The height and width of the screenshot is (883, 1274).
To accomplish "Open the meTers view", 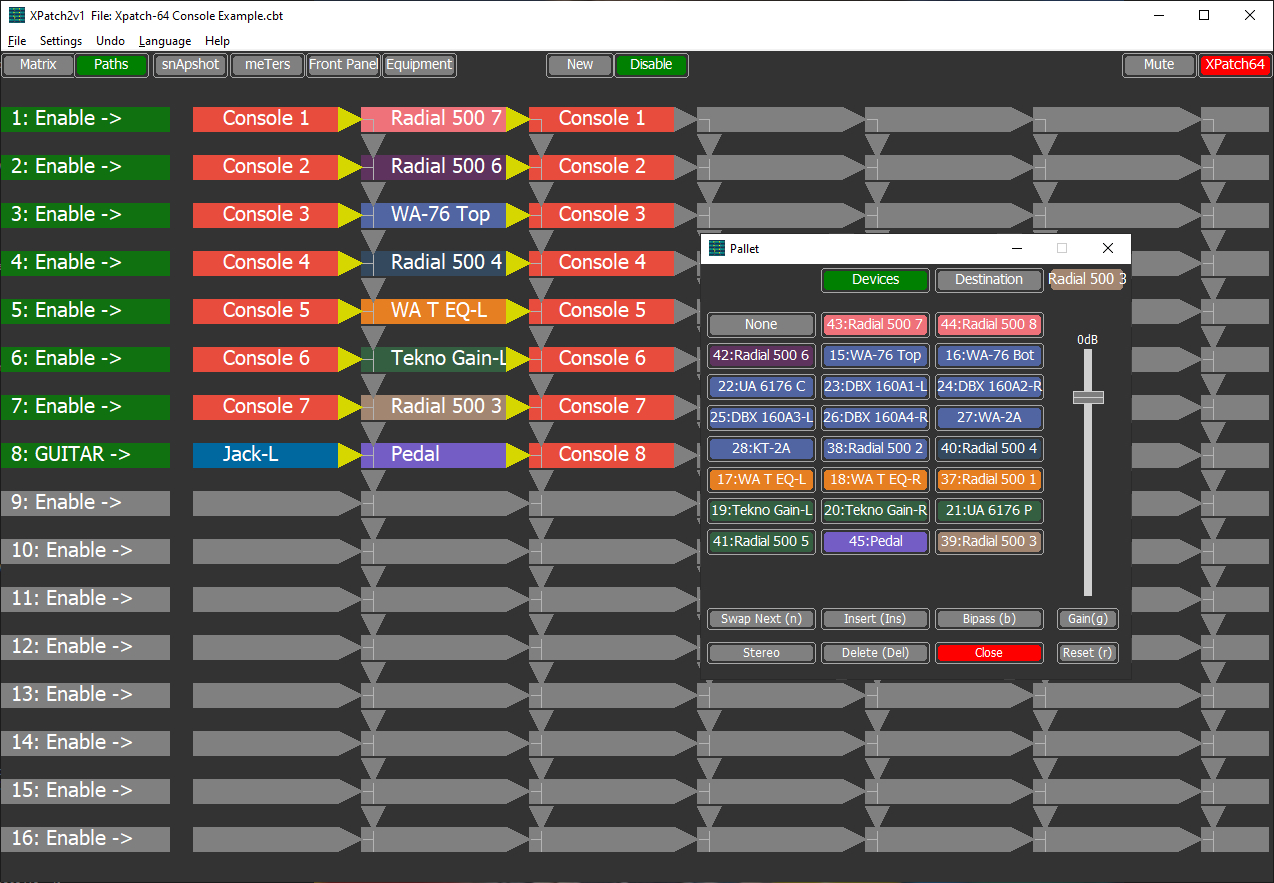I will tap(267, 65).
